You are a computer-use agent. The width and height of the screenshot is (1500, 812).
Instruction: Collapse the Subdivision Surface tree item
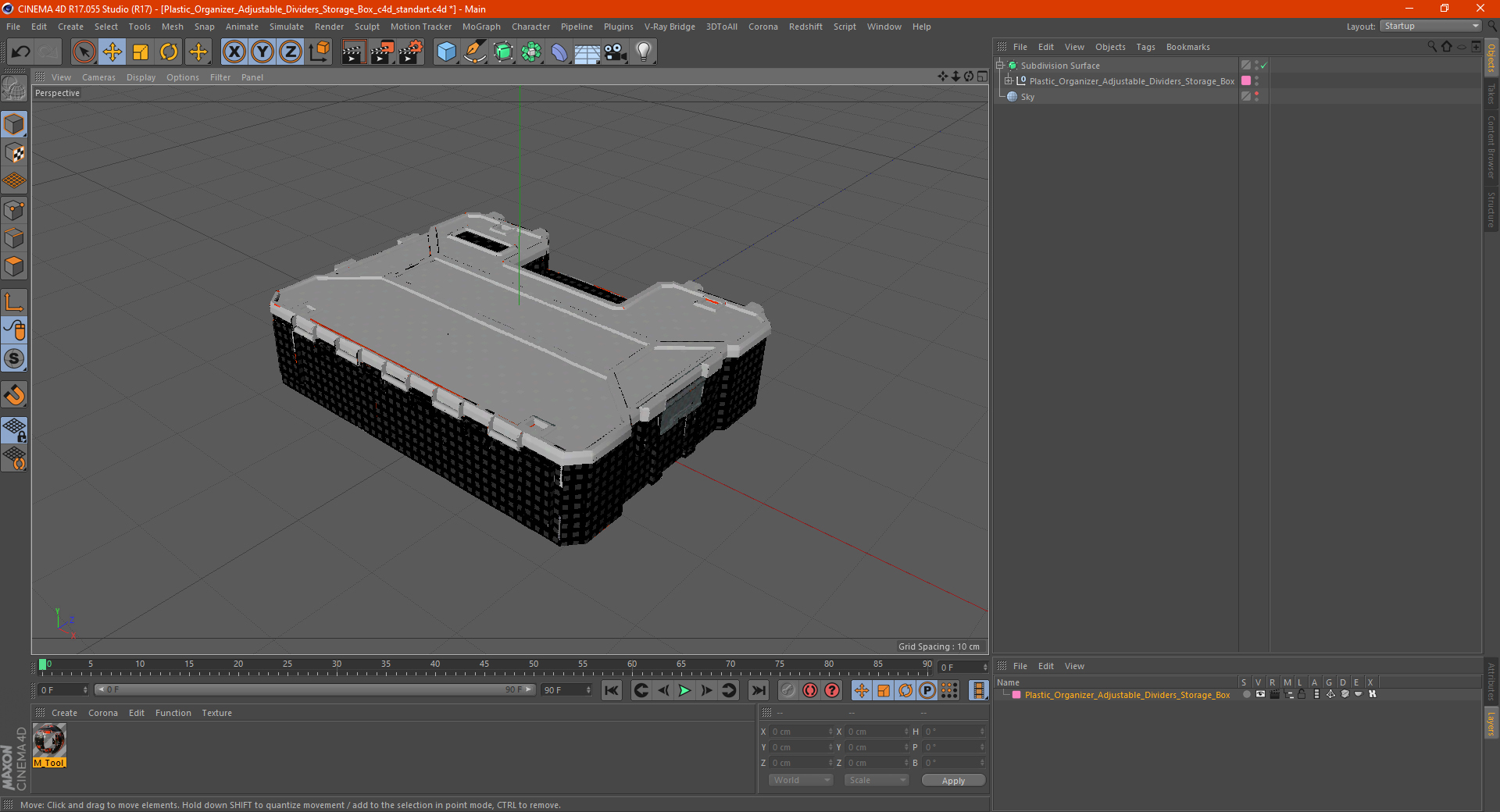click(x=999, y=66)
